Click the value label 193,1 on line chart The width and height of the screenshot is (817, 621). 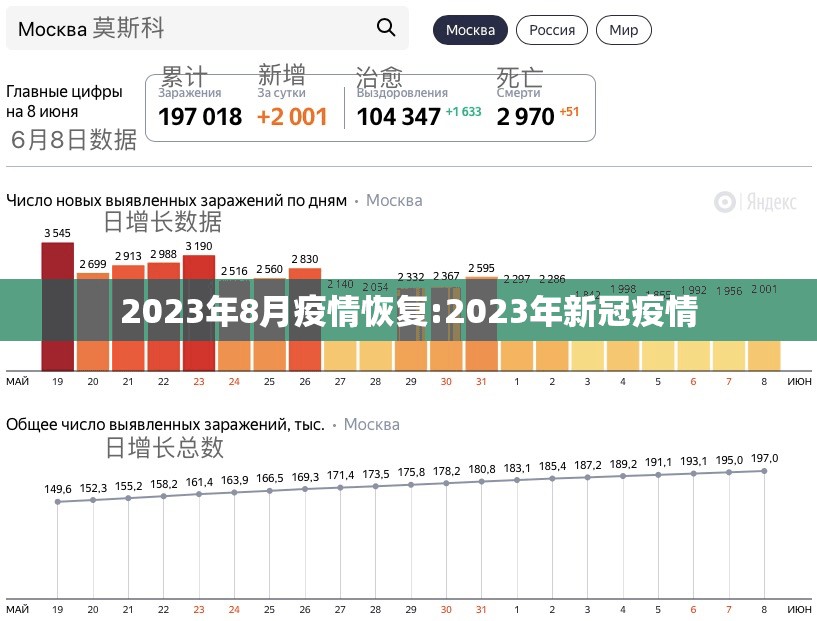pos(694,461)
